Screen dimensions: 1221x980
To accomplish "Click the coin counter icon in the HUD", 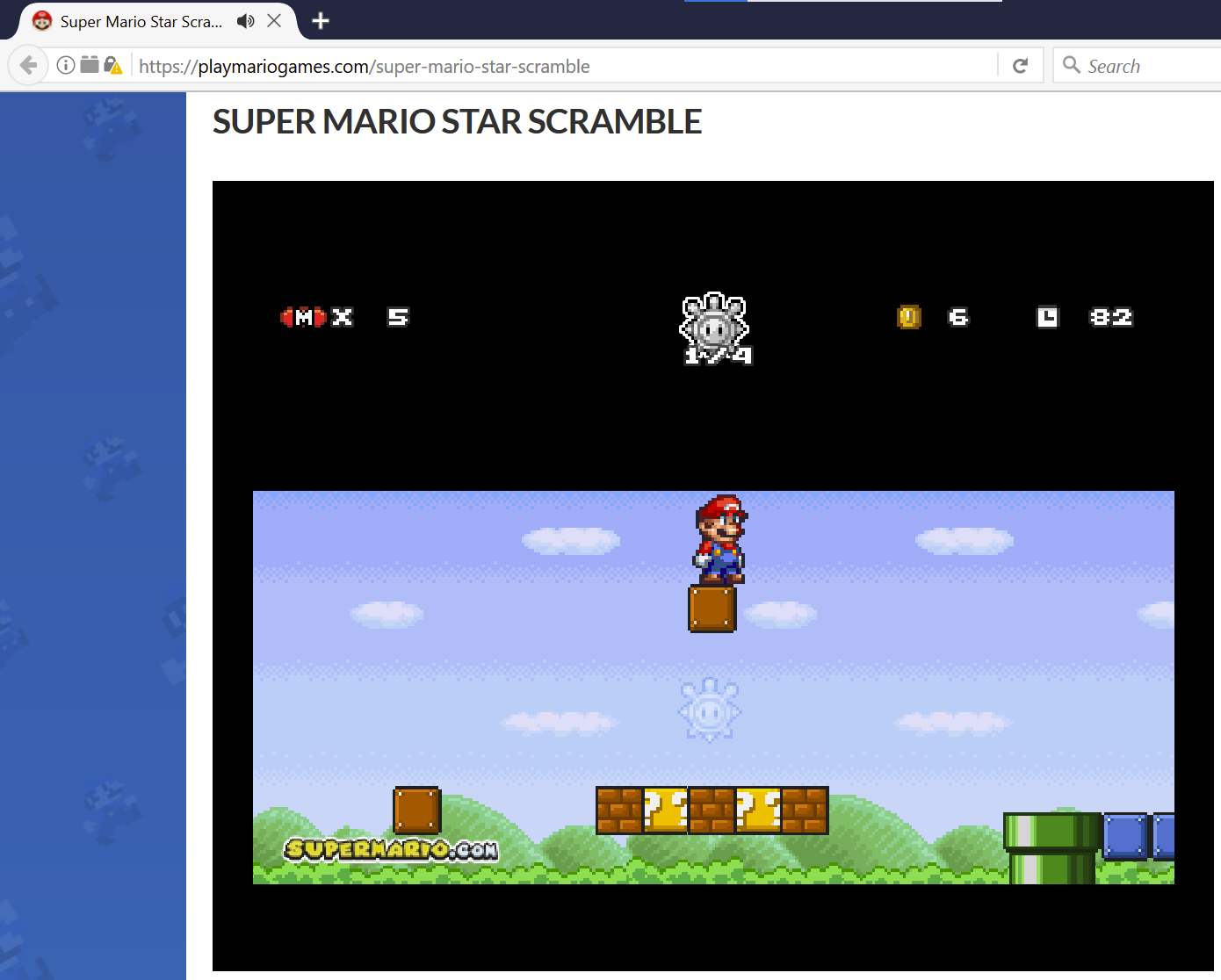I will click(909, 317).
